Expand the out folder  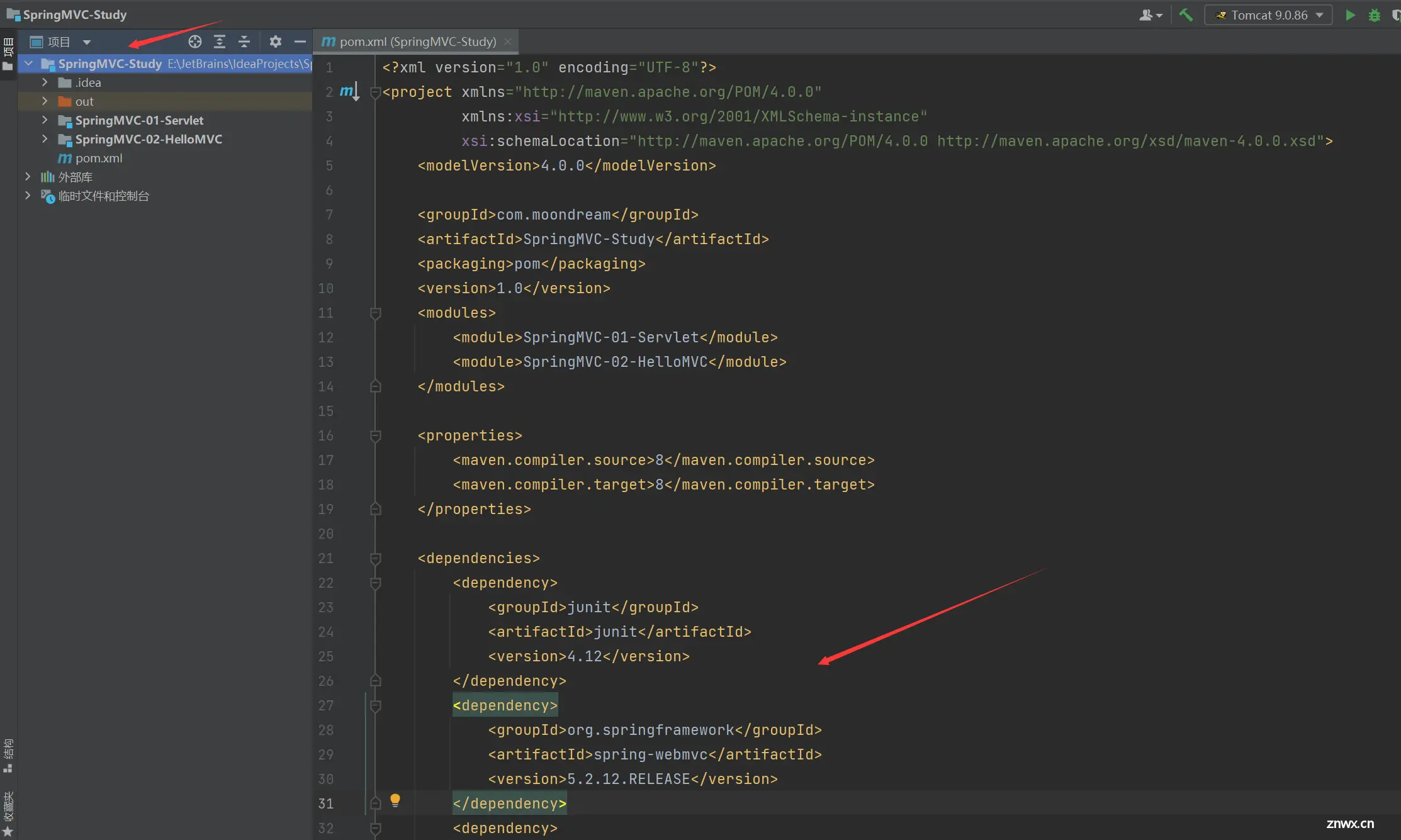pyautogui.click(x=45, y=101)
